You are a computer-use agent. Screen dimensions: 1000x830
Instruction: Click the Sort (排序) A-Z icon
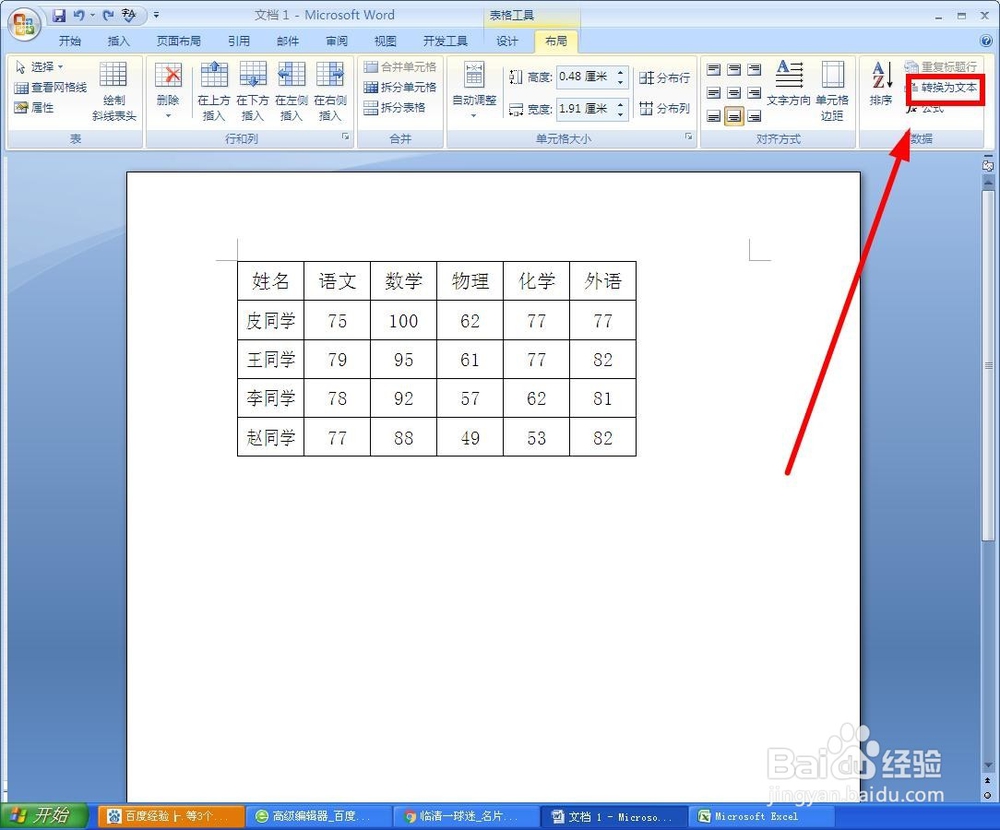pos(881,75)
